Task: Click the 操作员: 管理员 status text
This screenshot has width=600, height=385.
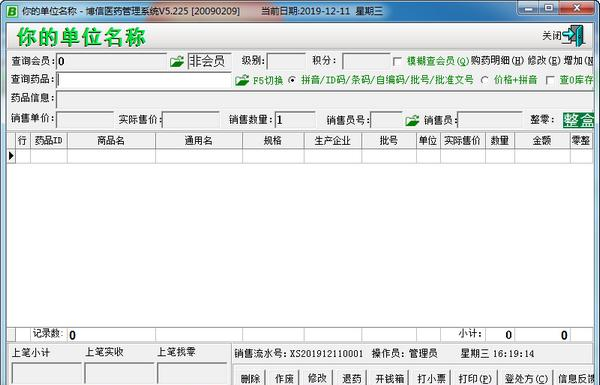Action: pyautogui.click(x=404, y=354)
